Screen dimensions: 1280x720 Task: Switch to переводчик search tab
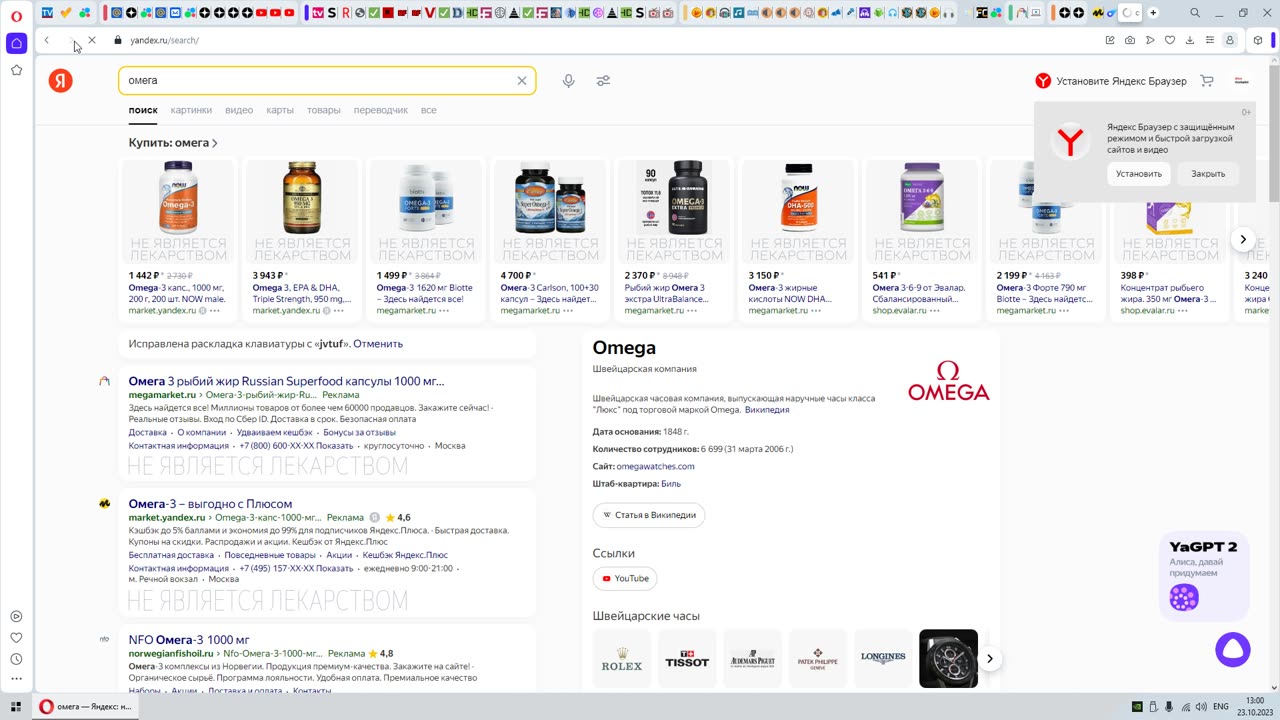pyautogui.click(x=381, y=110)
